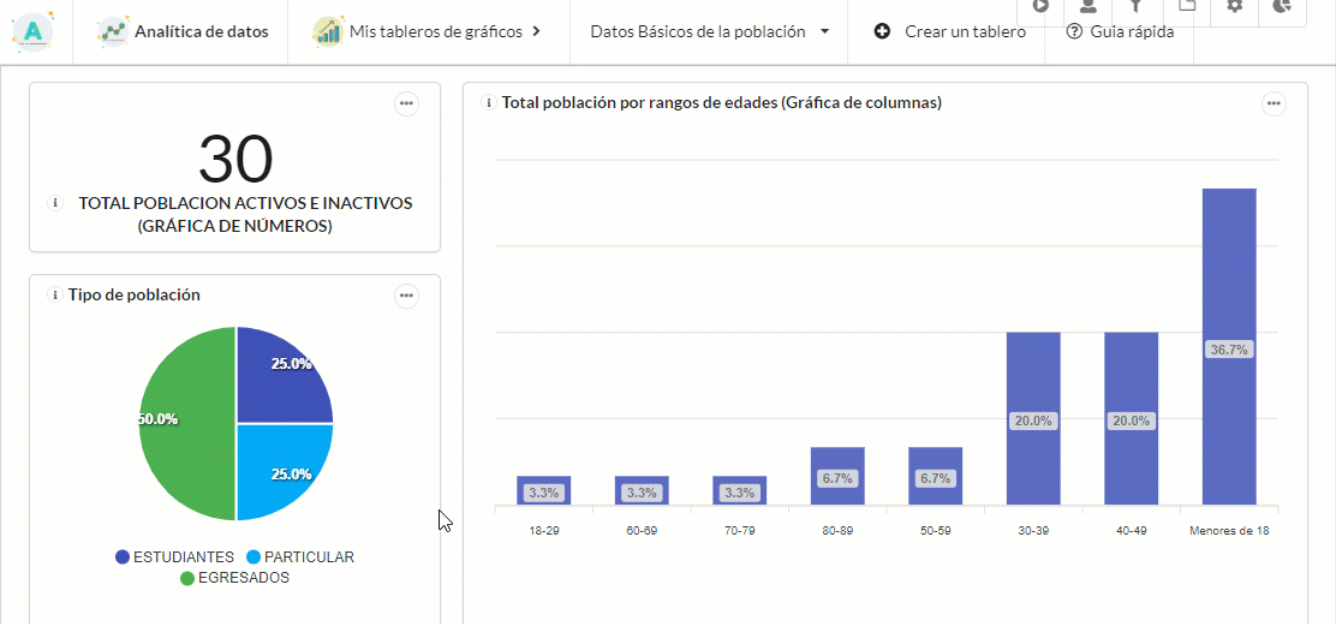Click the plus icon beside Crear un tablero
The height and width of the screenshot is (624, 1336).
[882, 32]
